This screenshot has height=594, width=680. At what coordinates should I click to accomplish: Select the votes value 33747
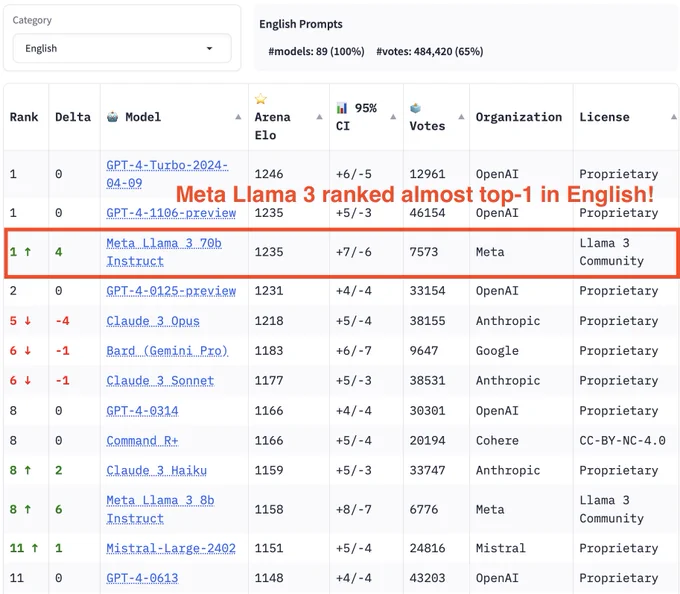pos(427,470)
